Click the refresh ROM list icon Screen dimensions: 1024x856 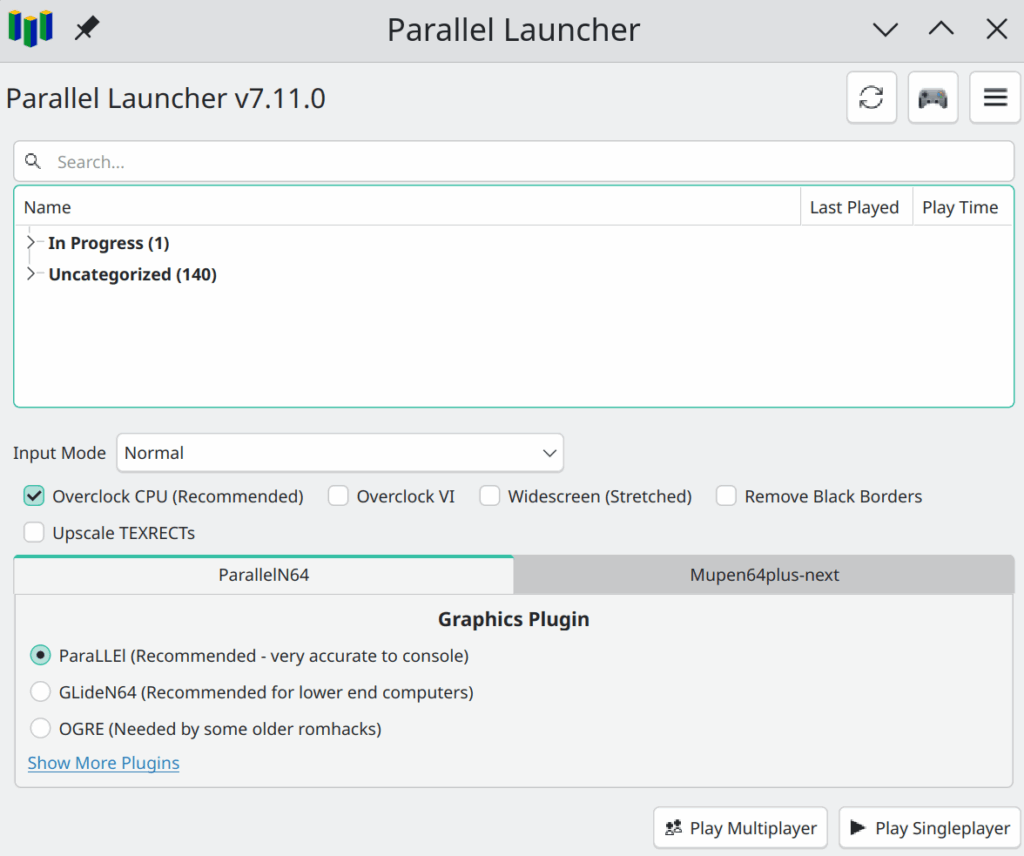871,98
